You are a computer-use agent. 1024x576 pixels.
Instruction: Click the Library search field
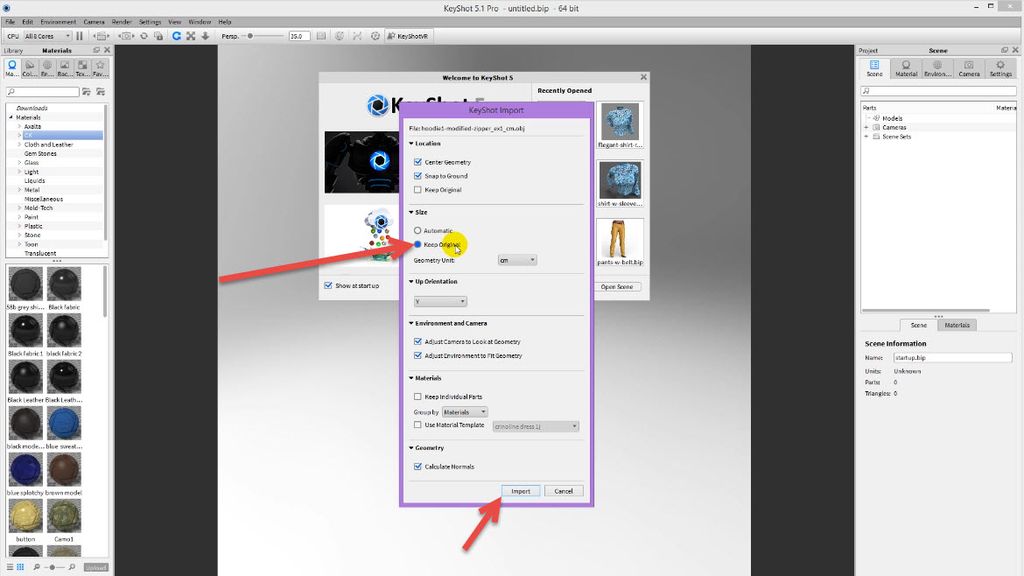click(x=42, y=91)
